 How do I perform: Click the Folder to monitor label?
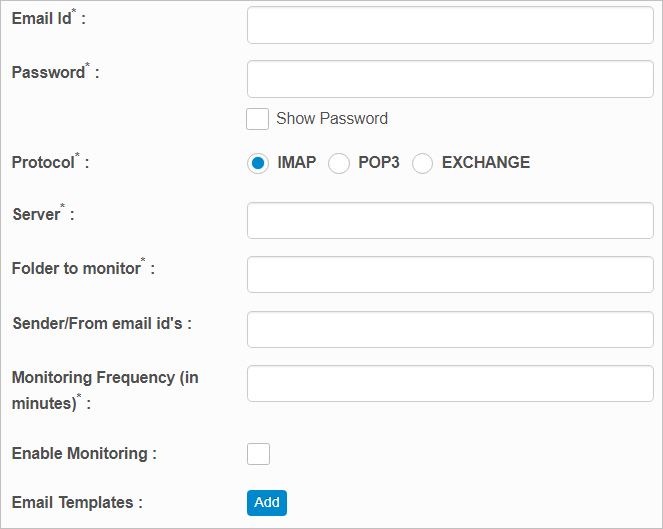point(78,269)
